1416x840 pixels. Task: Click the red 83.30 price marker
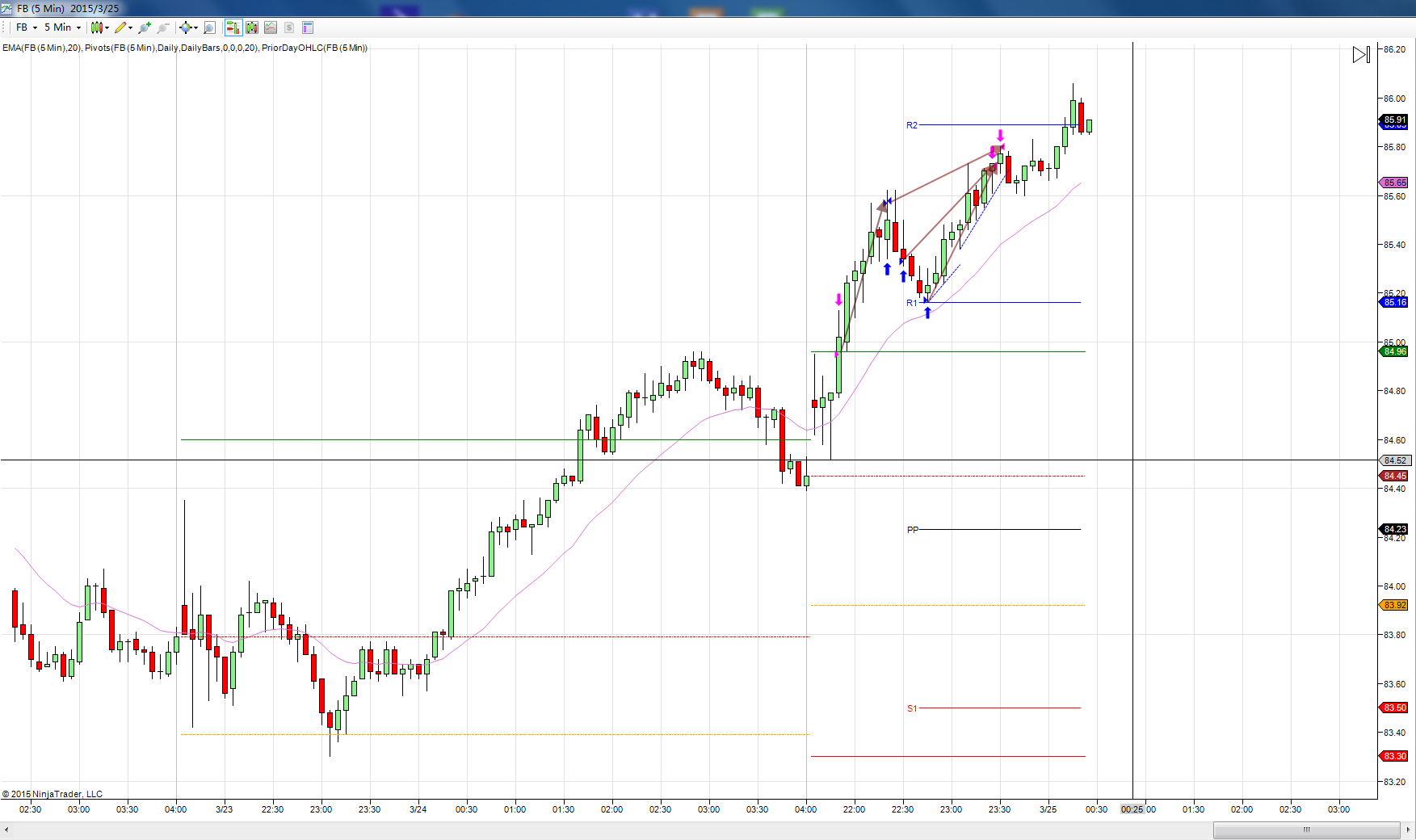1395,756
